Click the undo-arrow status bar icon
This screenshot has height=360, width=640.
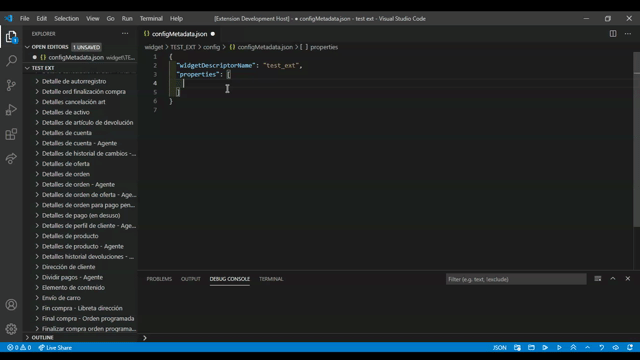602,348
